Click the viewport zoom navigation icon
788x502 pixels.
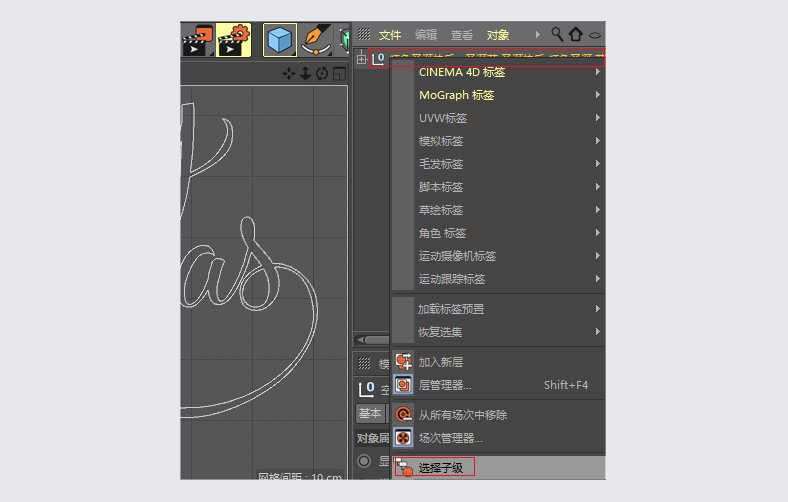coord(305,74)
